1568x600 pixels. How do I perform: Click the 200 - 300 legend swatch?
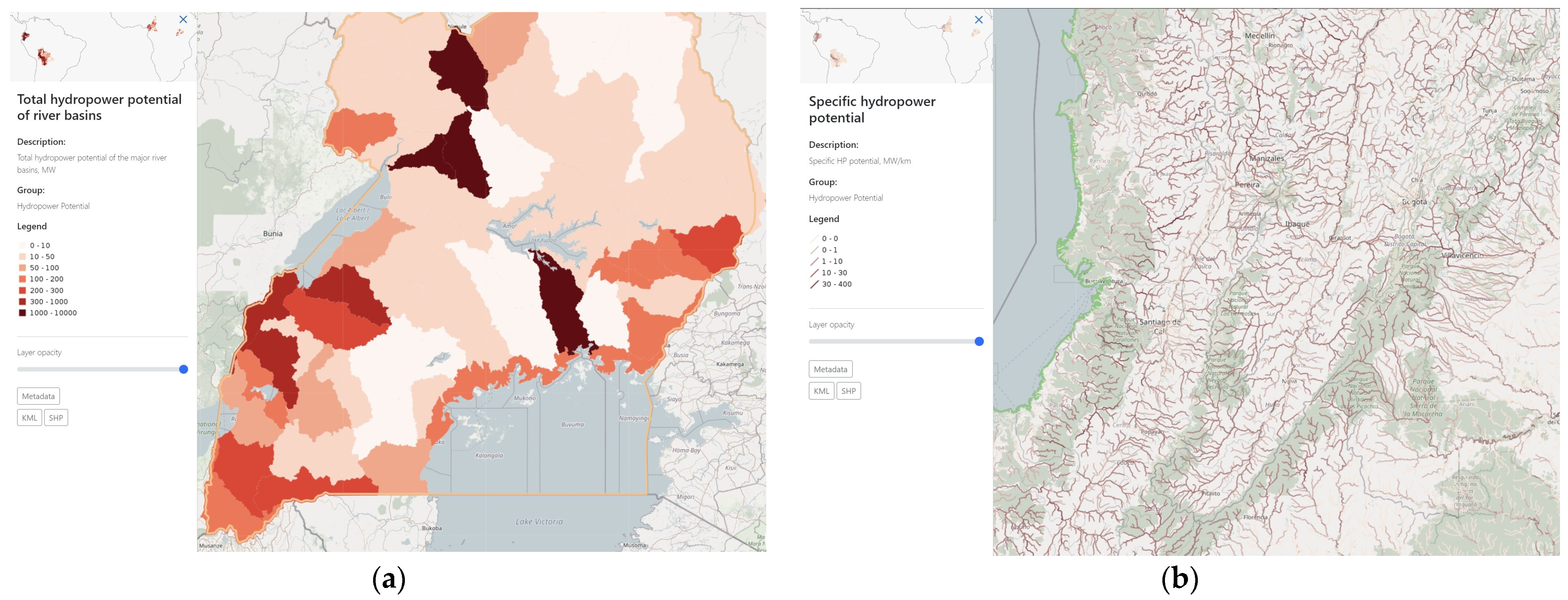23,290
